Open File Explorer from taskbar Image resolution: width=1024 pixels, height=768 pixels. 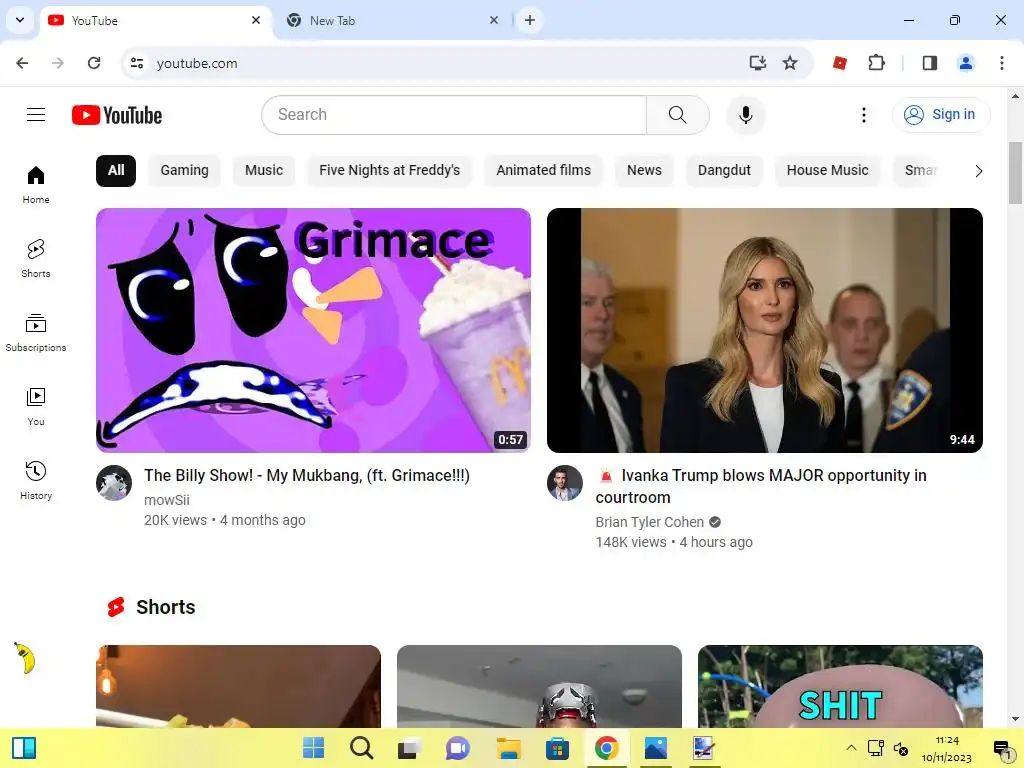(x=508, y=748)
